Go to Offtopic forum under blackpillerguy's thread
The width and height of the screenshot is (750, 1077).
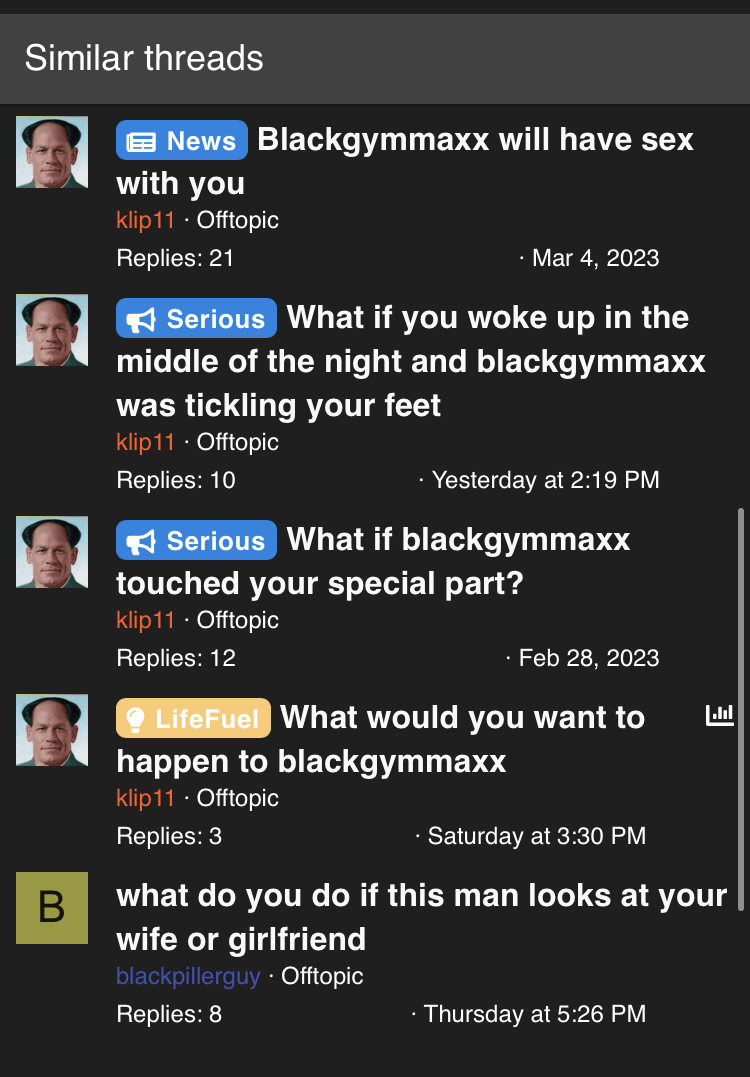pos(322,975)
